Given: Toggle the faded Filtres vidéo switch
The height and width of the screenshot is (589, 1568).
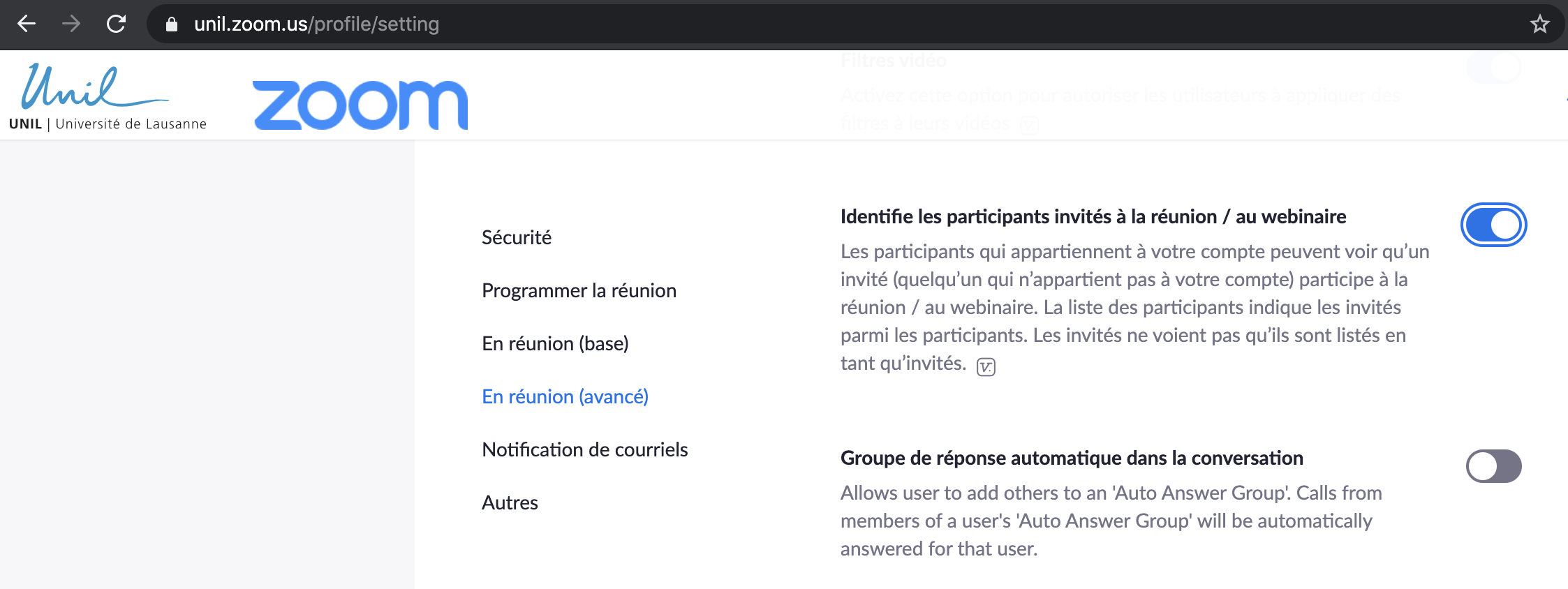Looking at the screenshot, I should coord(1493,68).
